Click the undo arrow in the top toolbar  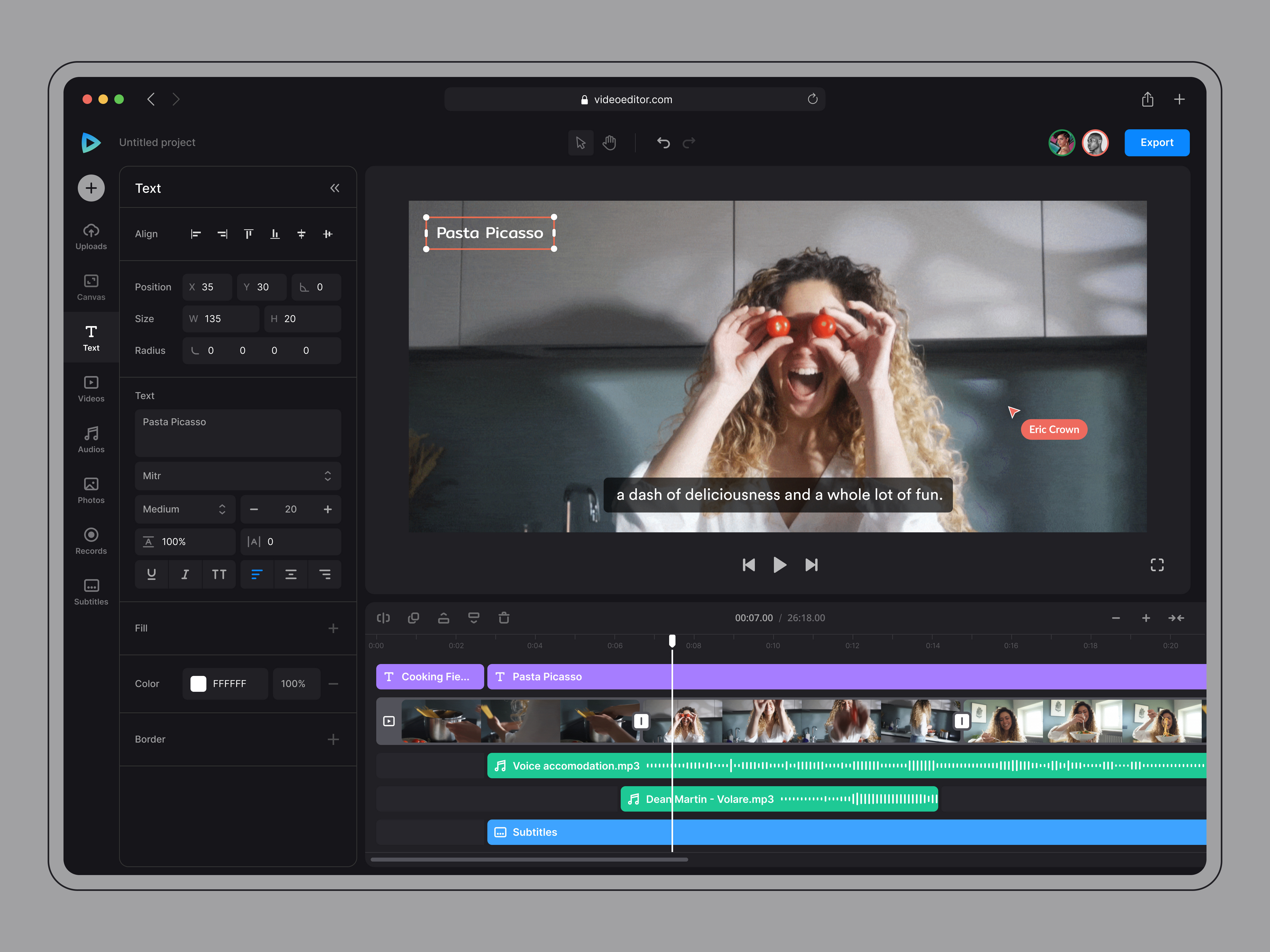[x=663, y=142]
